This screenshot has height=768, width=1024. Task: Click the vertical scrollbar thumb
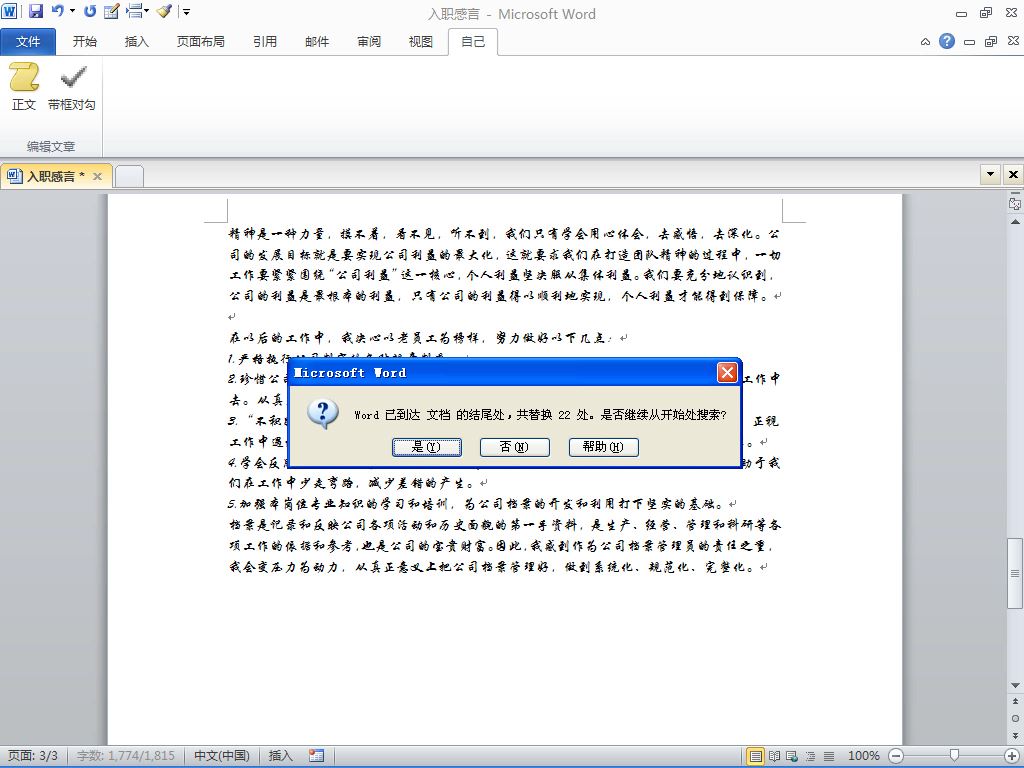click(1015, 573)
